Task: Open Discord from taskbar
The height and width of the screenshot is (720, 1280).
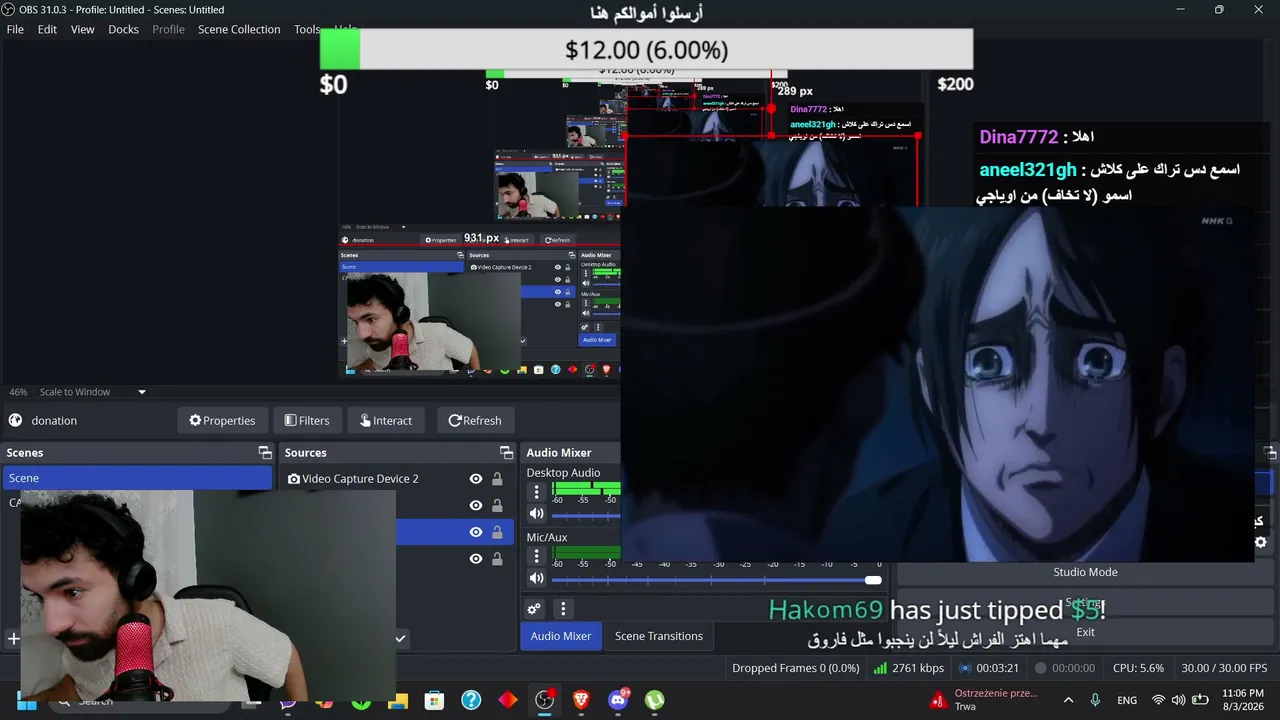Action: (x=618, y=700)
